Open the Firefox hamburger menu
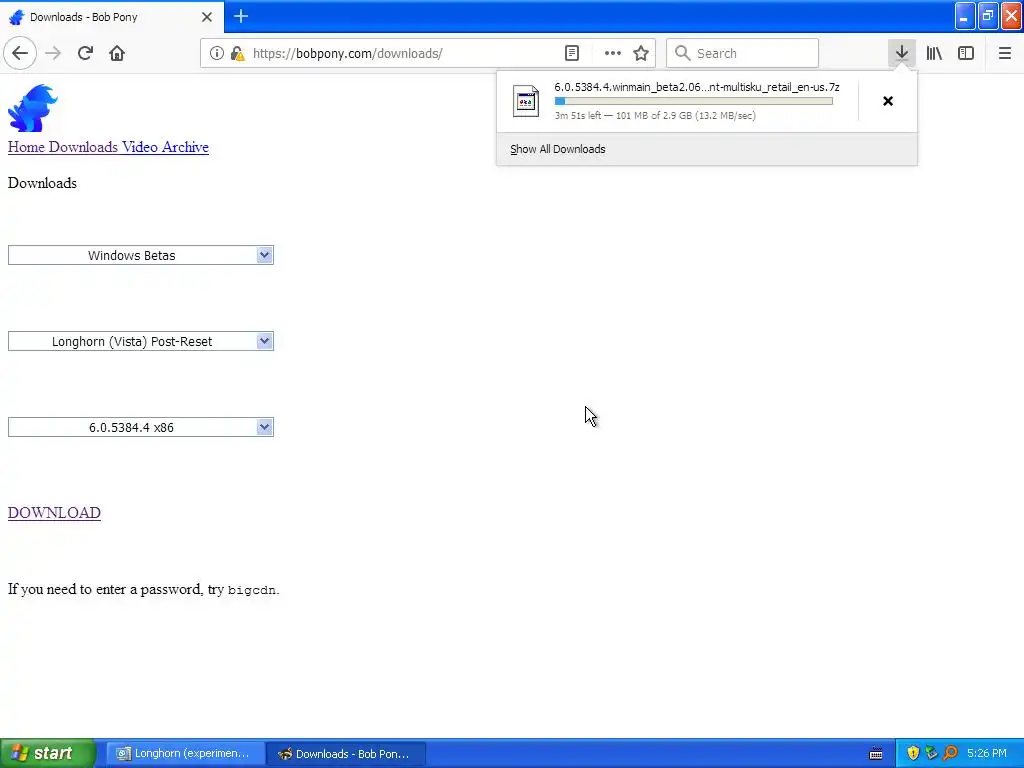Screen dimensions: 1024x768 [1004, 53]
